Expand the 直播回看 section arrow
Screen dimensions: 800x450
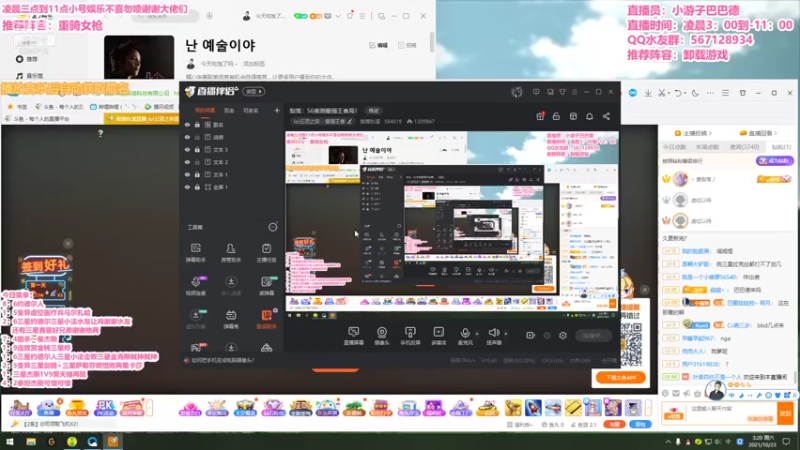coord(776,133)
